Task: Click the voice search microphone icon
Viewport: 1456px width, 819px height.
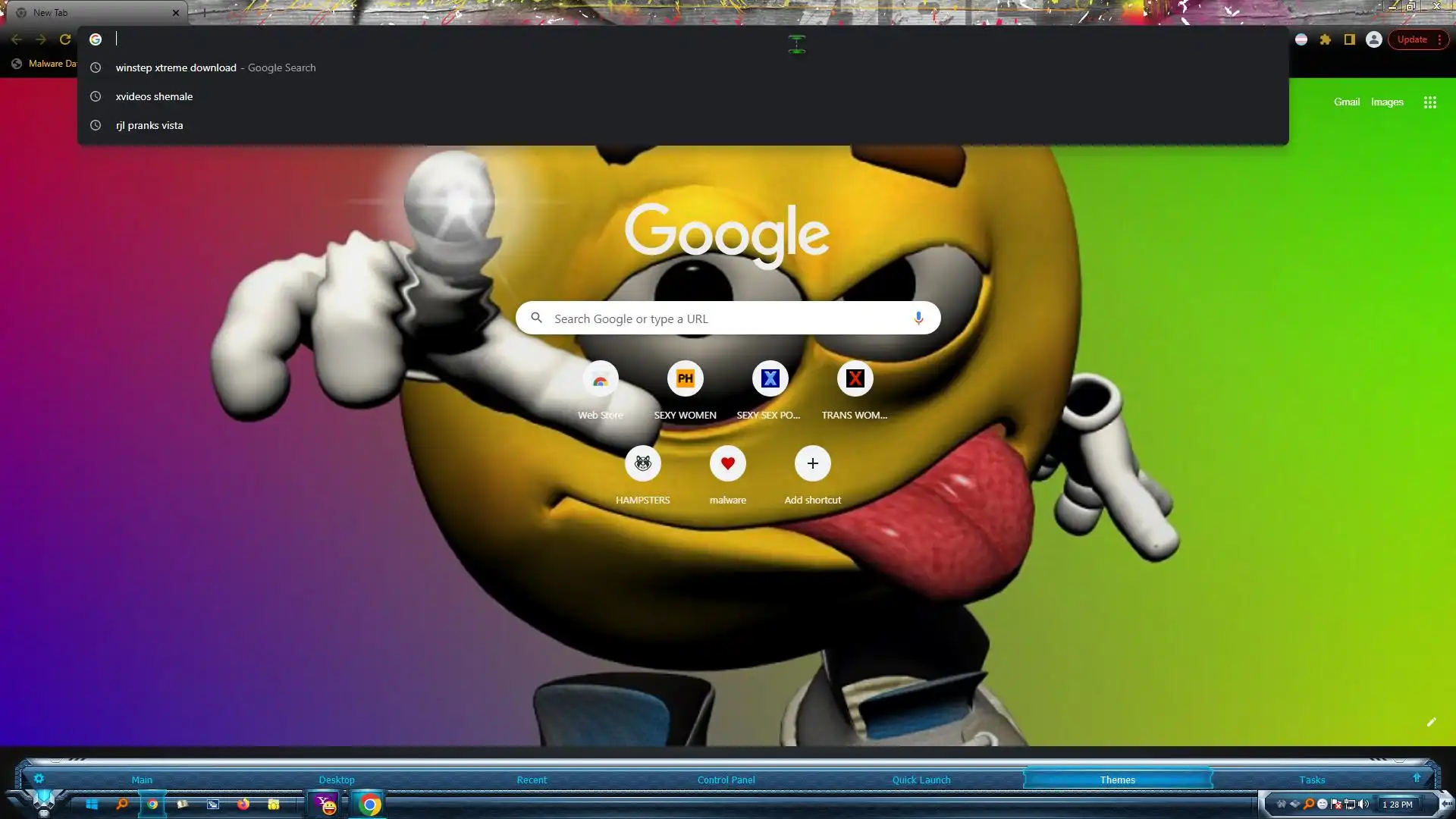Action: (918, 318)
